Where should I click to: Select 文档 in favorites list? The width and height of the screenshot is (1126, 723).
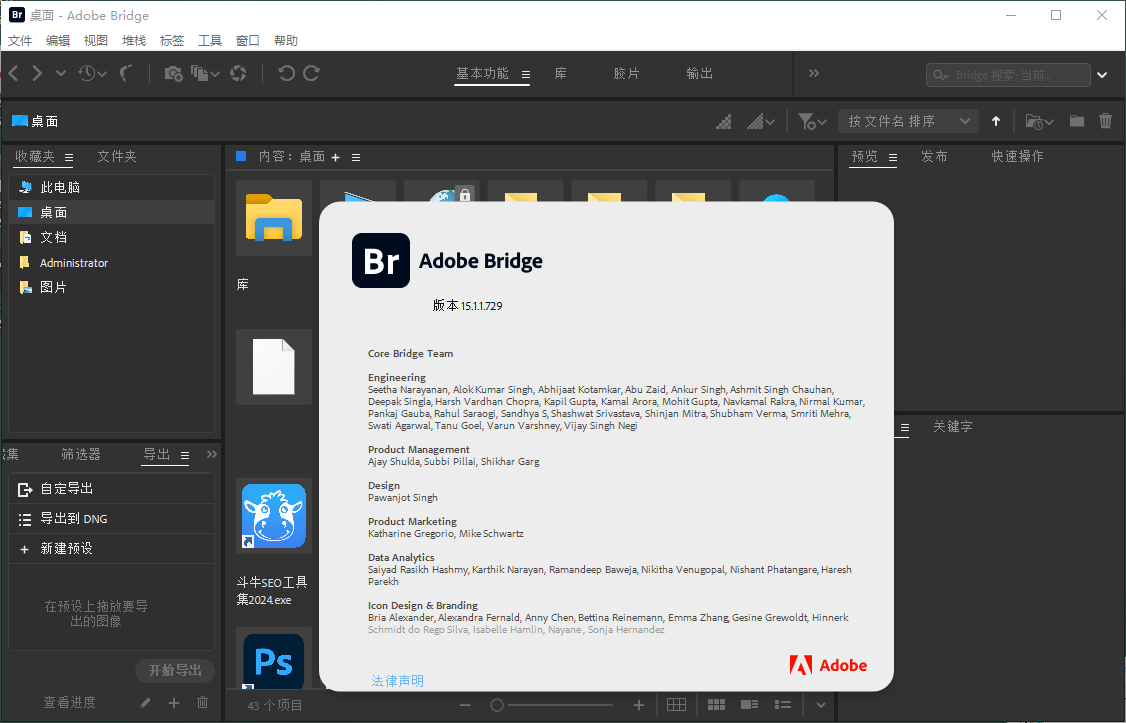coord(112,237)
